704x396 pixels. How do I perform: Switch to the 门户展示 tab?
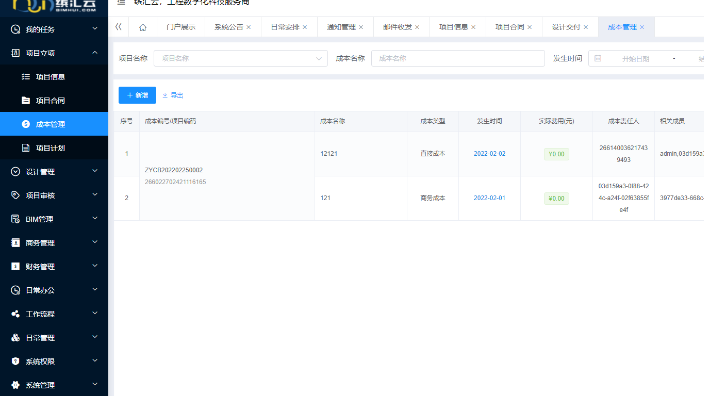[x=180, y=27]
